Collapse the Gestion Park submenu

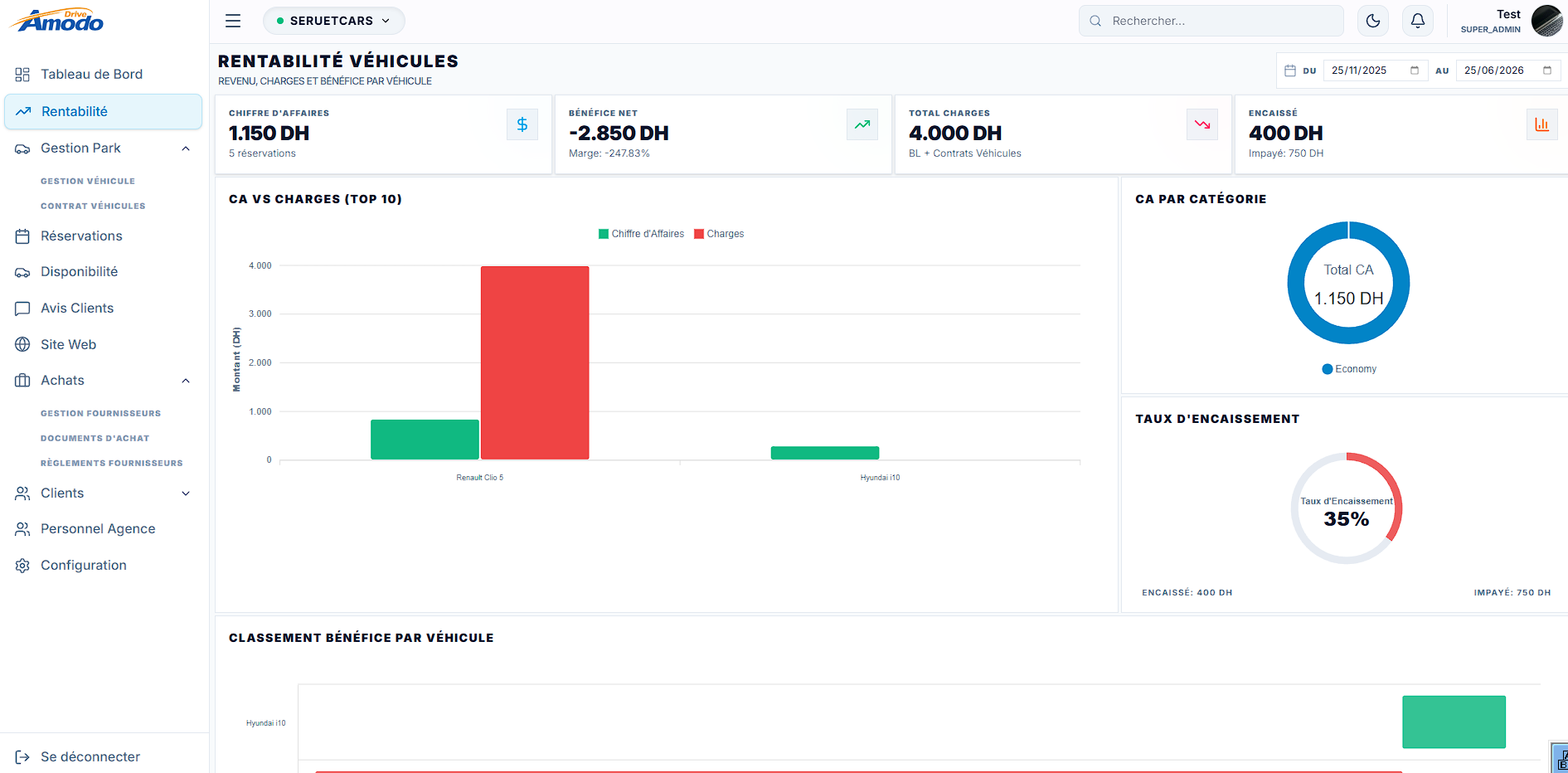click(x=186, y=148)
